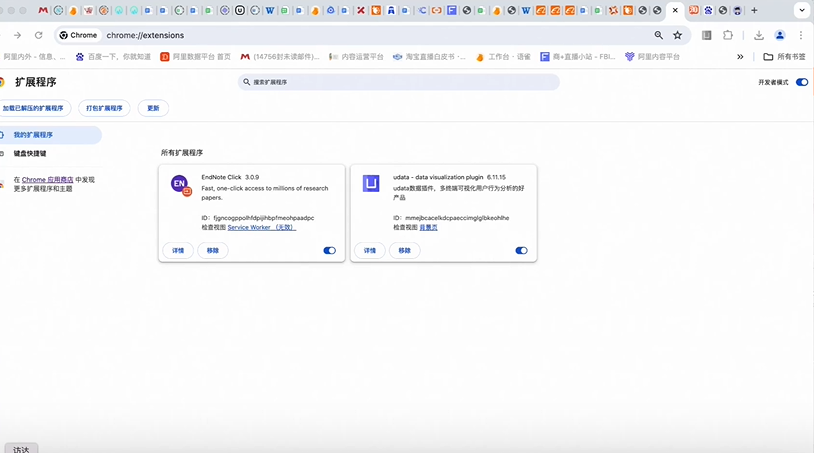
Task: Select 键盘快捷键 in the sidebar
Action: [x=30, y=154]
